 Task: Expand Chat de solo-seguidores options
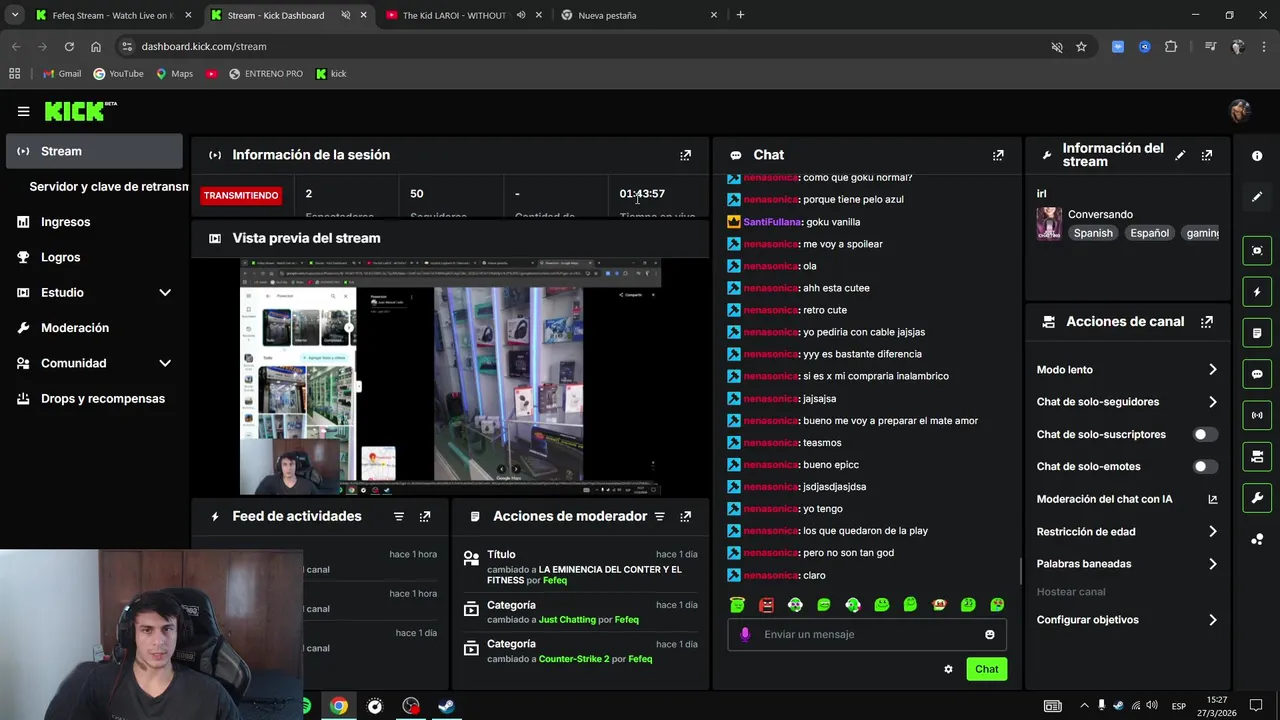pos(1213,402)
